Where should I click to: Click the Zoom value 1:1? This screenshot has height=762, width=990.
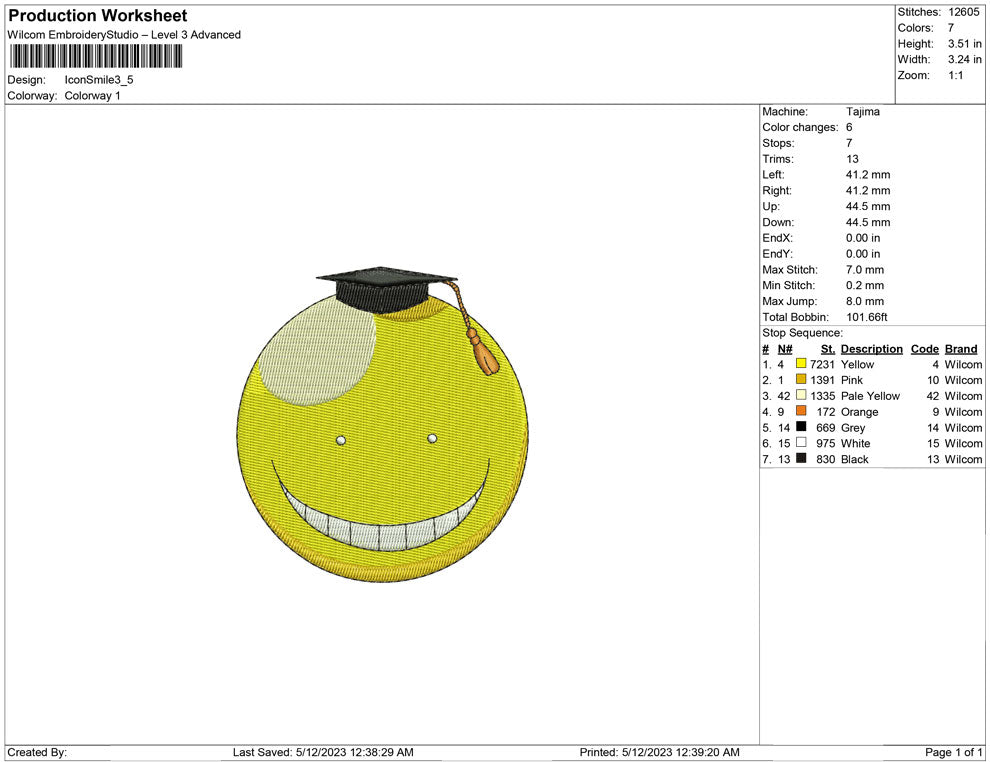[x=955, y=75]
